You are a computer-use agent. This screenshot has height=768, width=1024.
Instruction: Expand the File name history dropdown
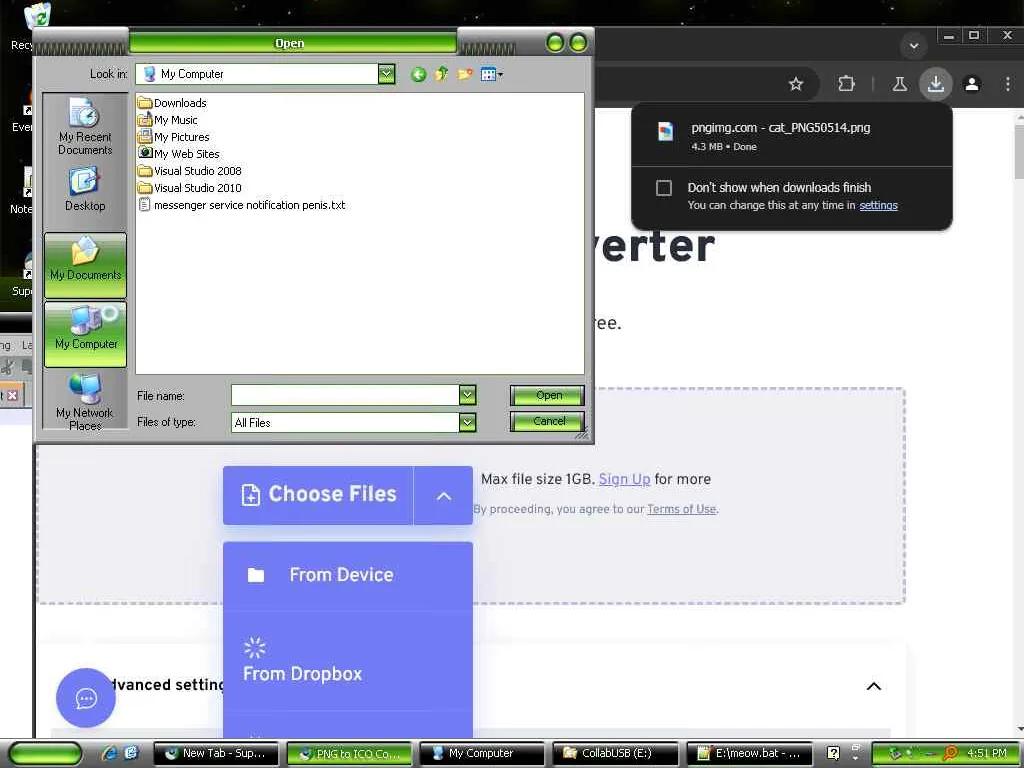pos(468,394)
